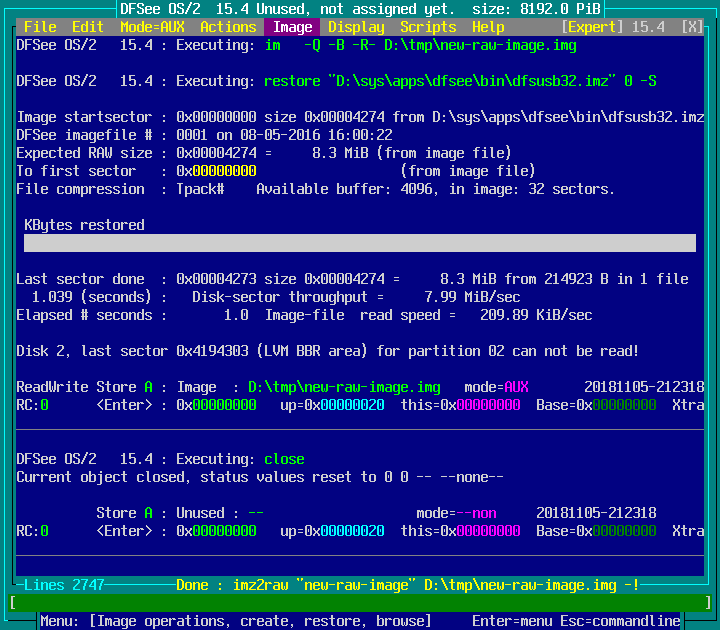Click the green command line input field
The width and height of the screenshot is (720, 630).
click(360, 603)
